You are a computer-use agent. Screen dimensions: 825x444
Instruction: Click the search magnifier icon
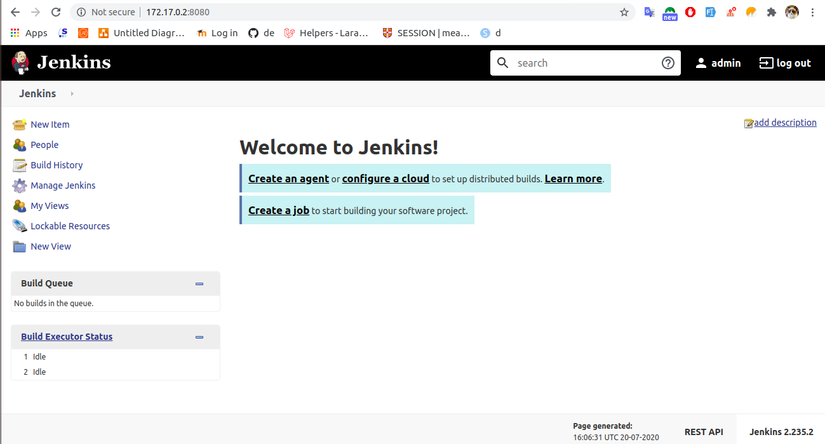coord(503,63)
